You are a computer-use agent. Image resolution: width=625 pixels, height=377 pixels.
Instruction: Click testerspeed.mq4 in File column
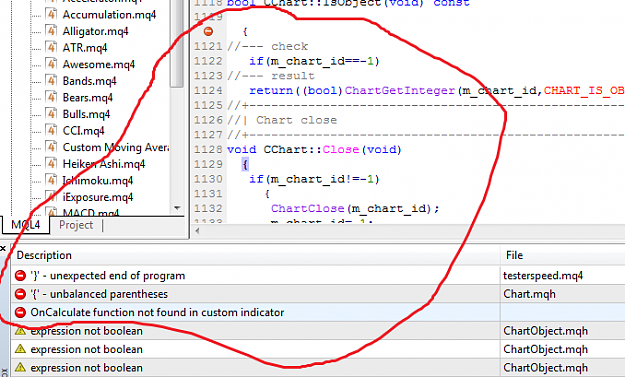click(543, 276)
